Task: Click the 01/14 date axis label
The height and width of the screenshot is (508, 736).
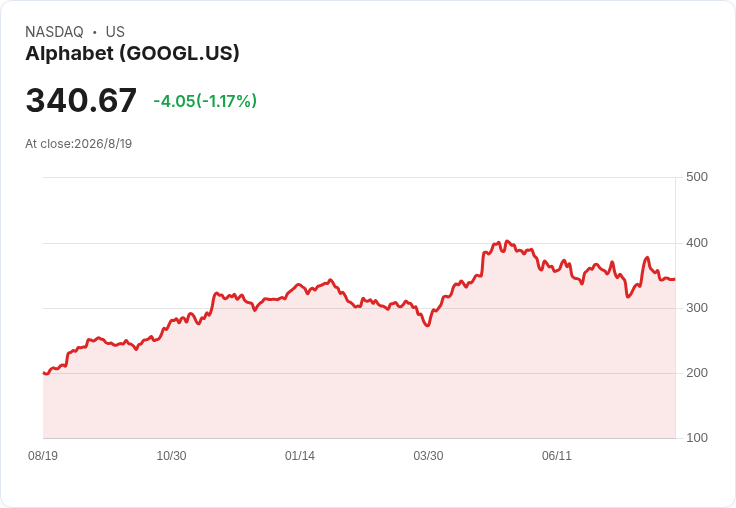Action: point(299,456)
